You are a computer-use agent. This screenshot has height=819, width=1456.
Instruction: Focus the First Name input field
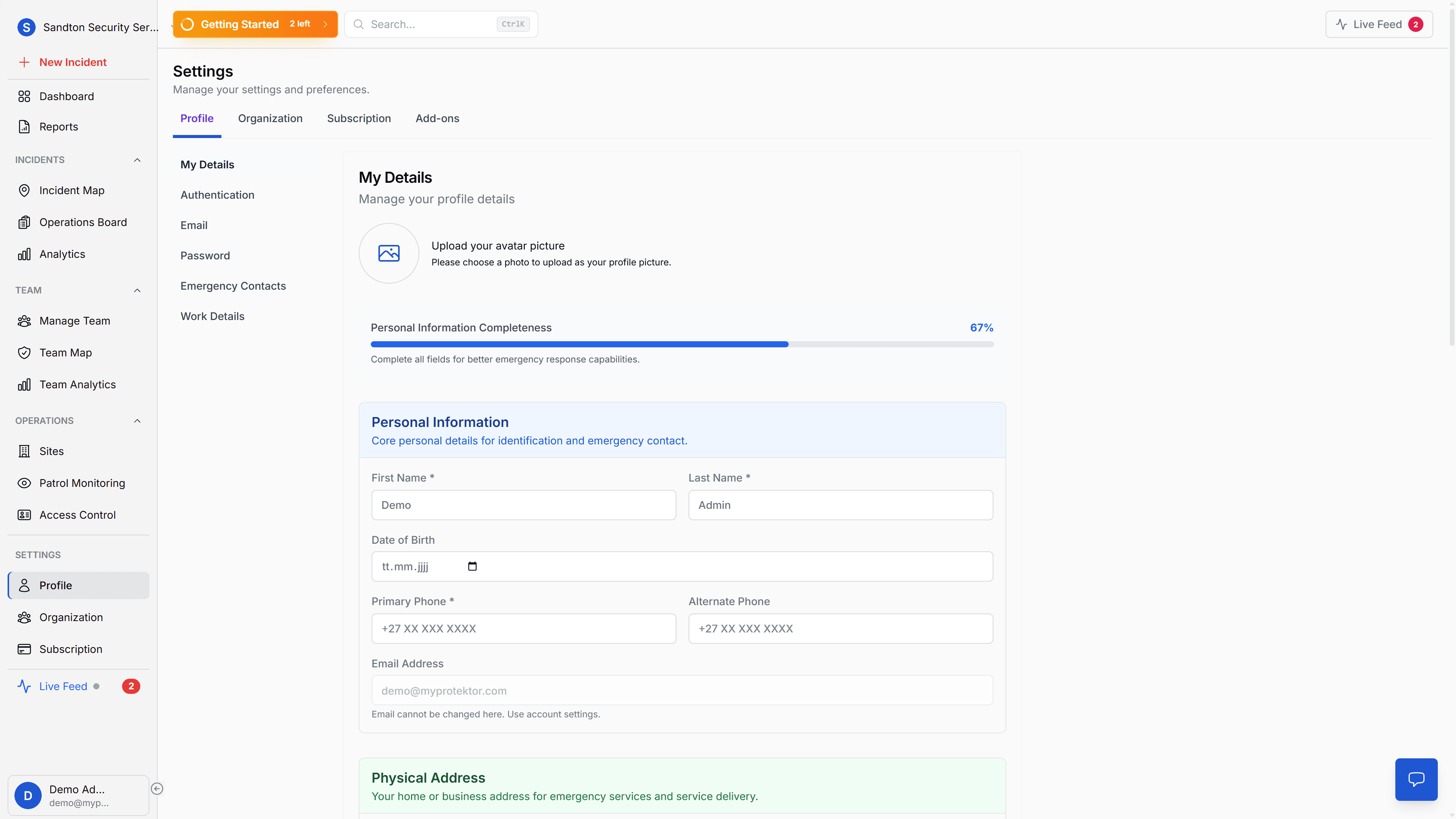(524, 505)
